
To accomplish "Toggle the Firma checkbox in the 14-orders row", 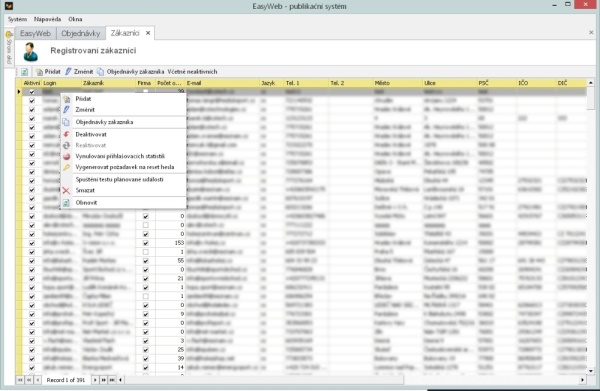I will click(x=145, y=367).
